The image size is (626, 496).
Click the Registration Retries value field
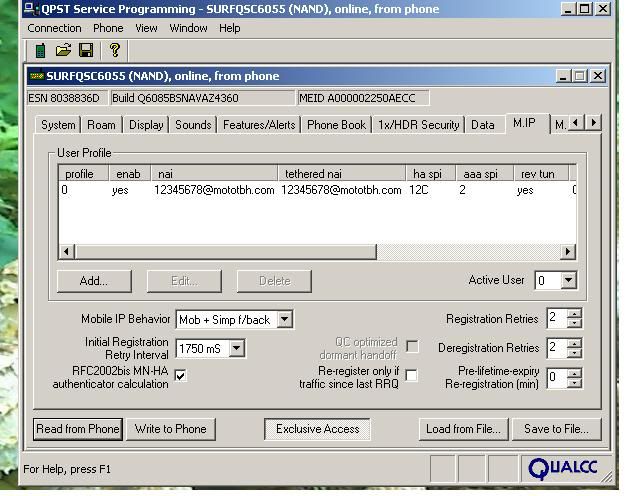tap(557, 318)
